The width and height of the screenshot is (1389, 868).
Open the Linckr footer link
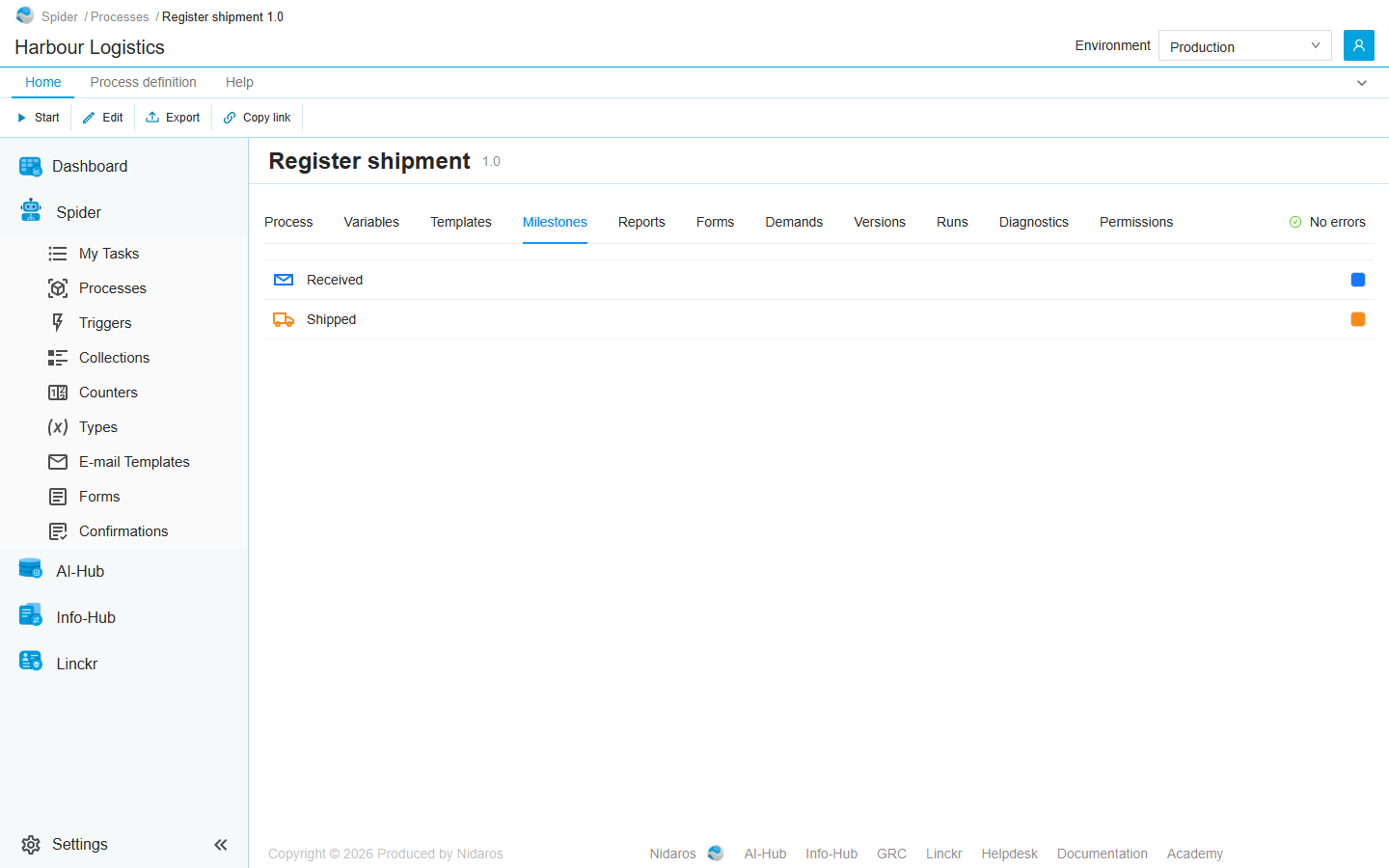(x=944, y=854)
